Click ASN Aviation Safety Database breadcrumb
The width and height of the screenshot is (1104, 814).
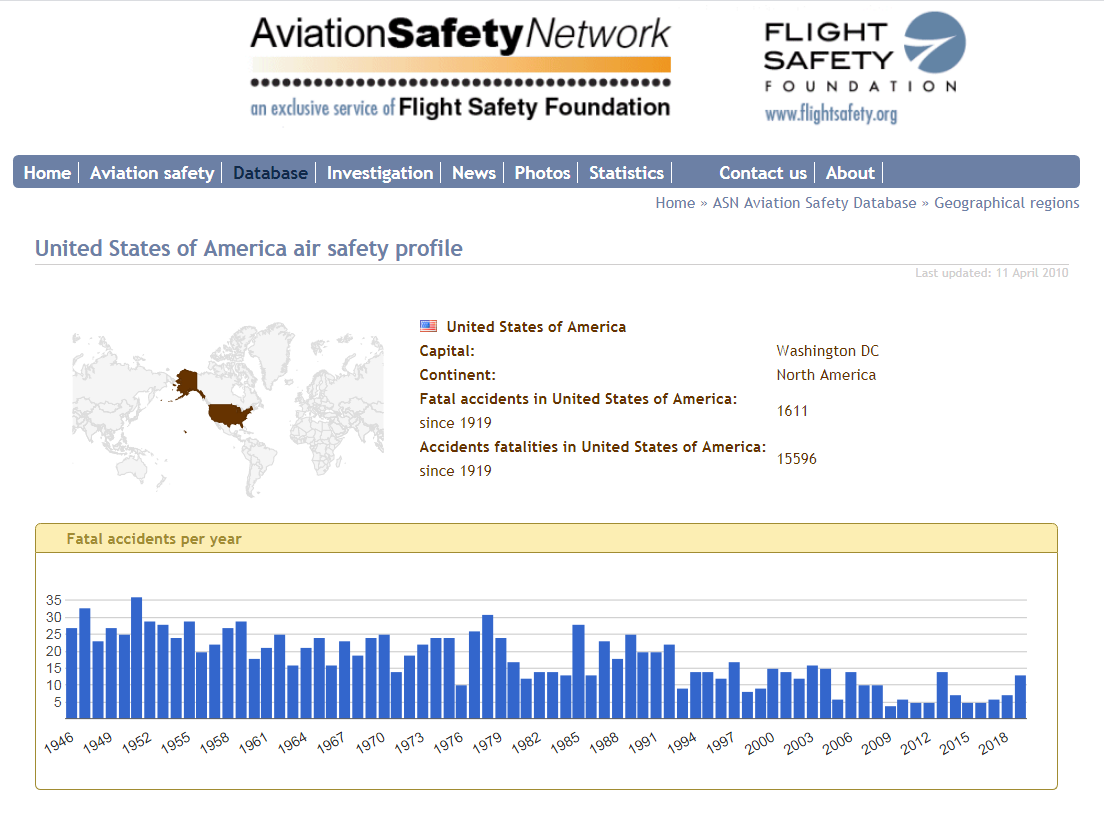pyautogui.click(x=814, y=203)
